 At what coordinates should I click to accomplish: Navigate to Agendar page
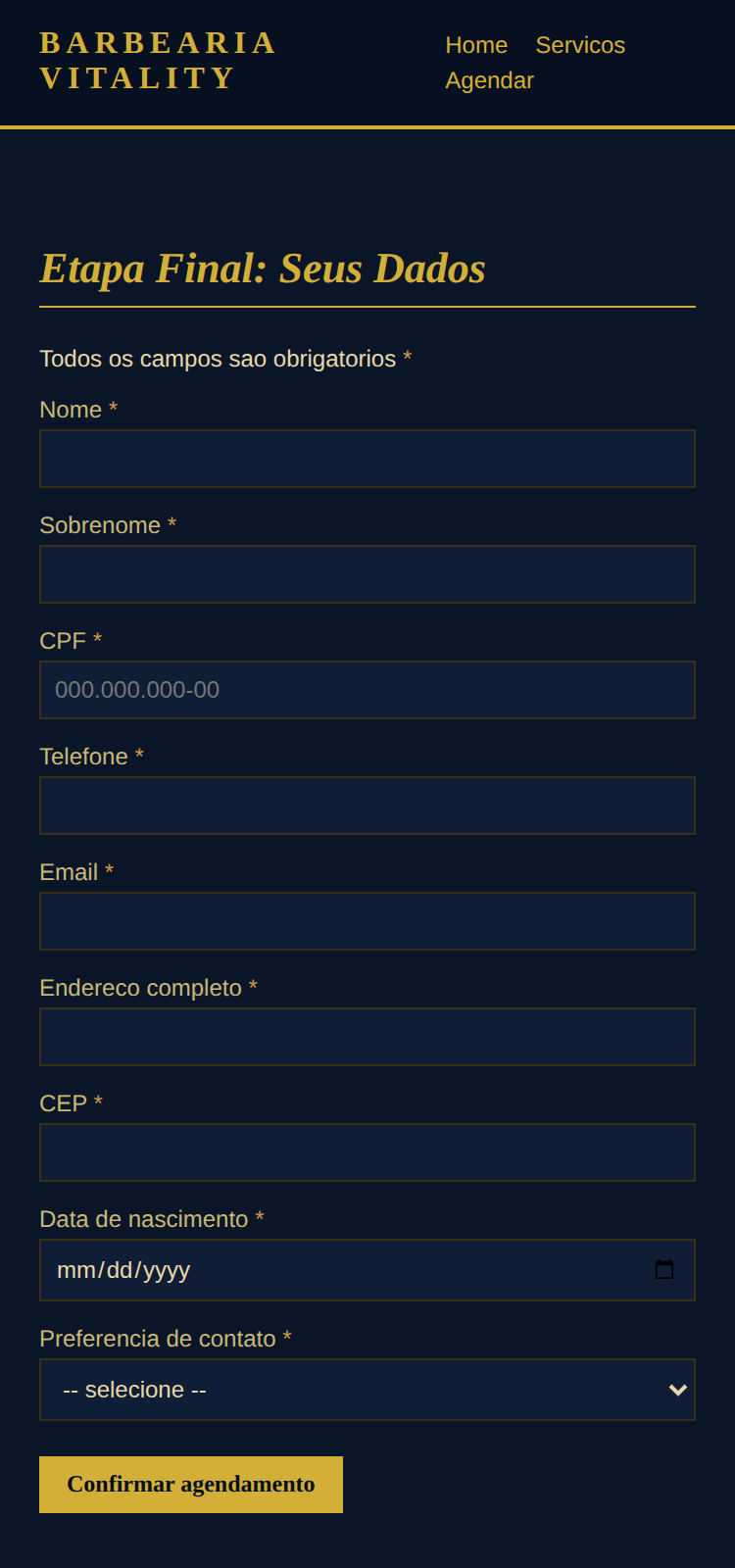pos(489,80)
